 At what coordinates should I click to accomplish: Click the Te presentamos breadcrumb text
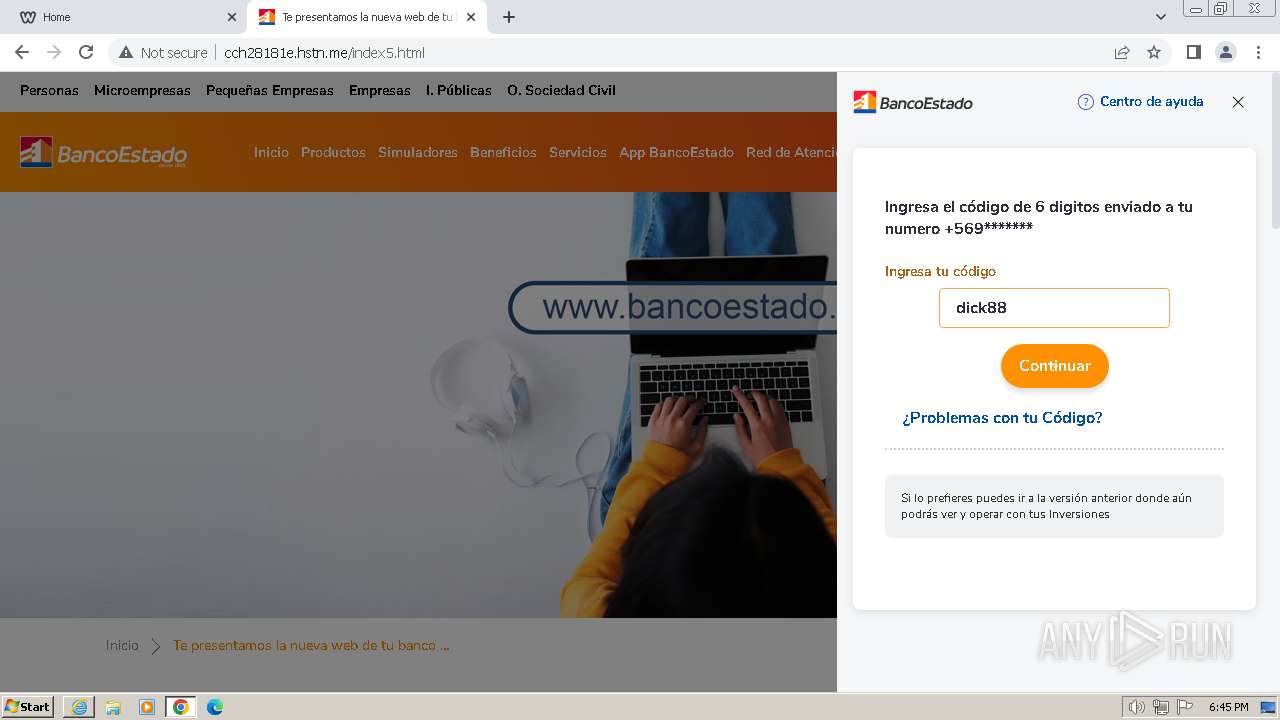311,646
